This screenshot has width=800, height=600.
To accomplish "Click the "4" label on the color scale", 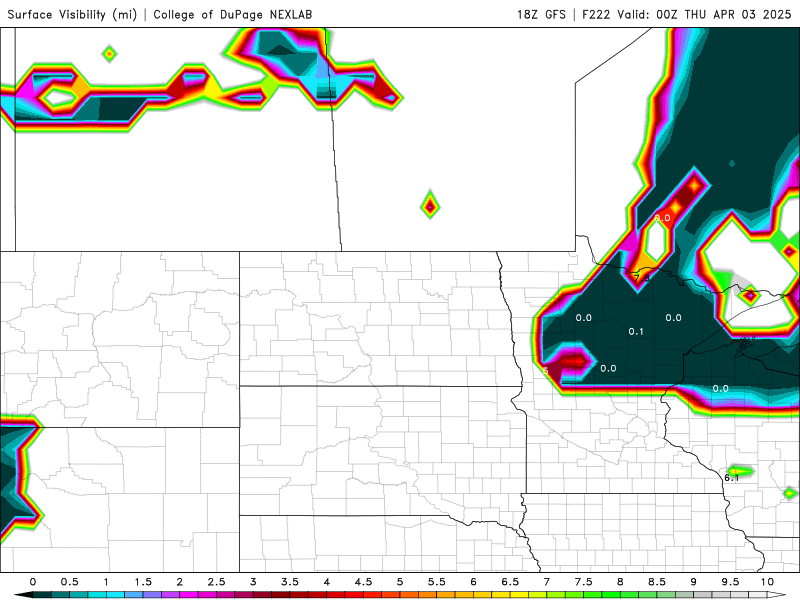I will pyautogui.click(x=327, y=582).
